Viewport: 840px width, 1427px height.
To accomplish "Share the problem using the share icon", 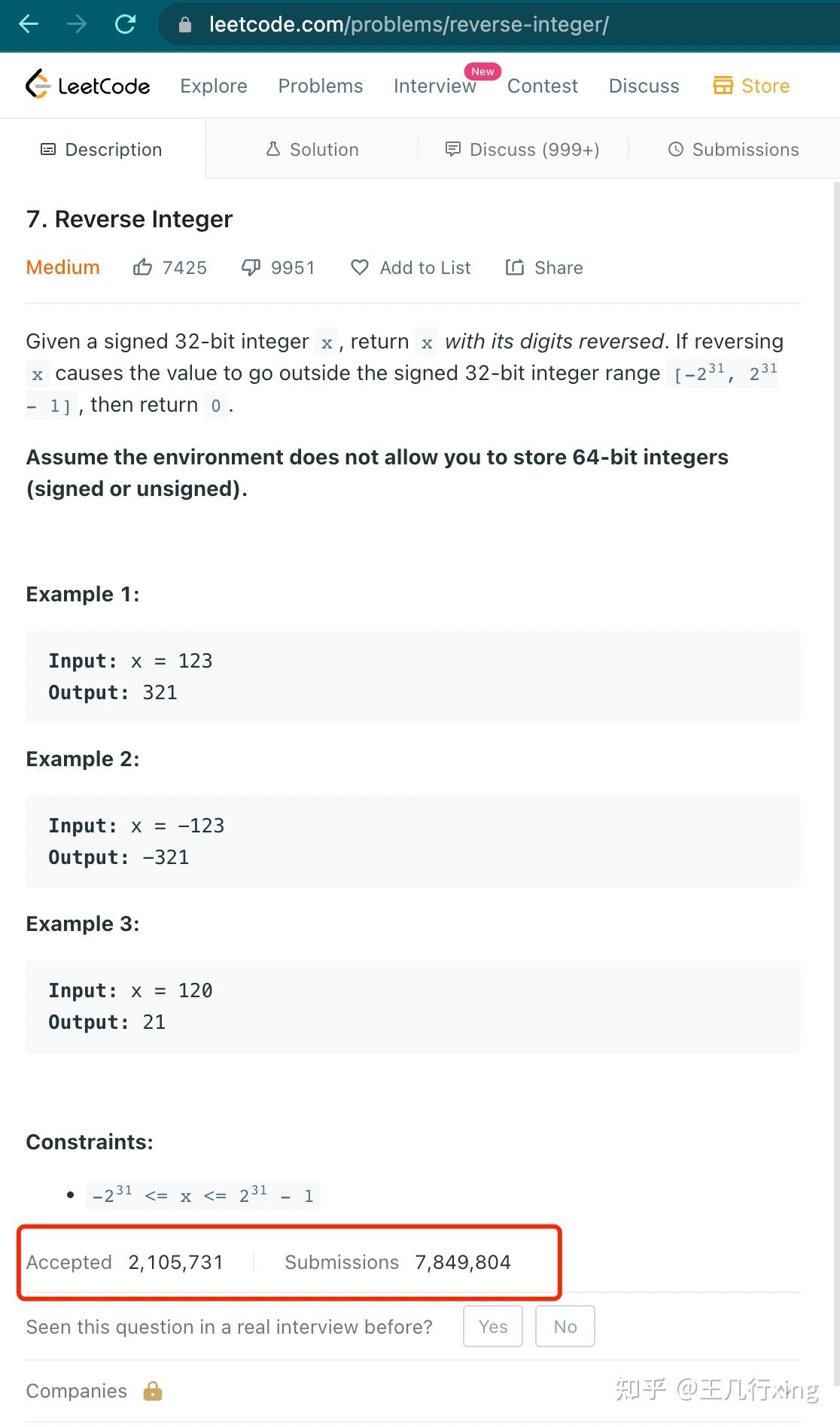I will tap(515, 267).
